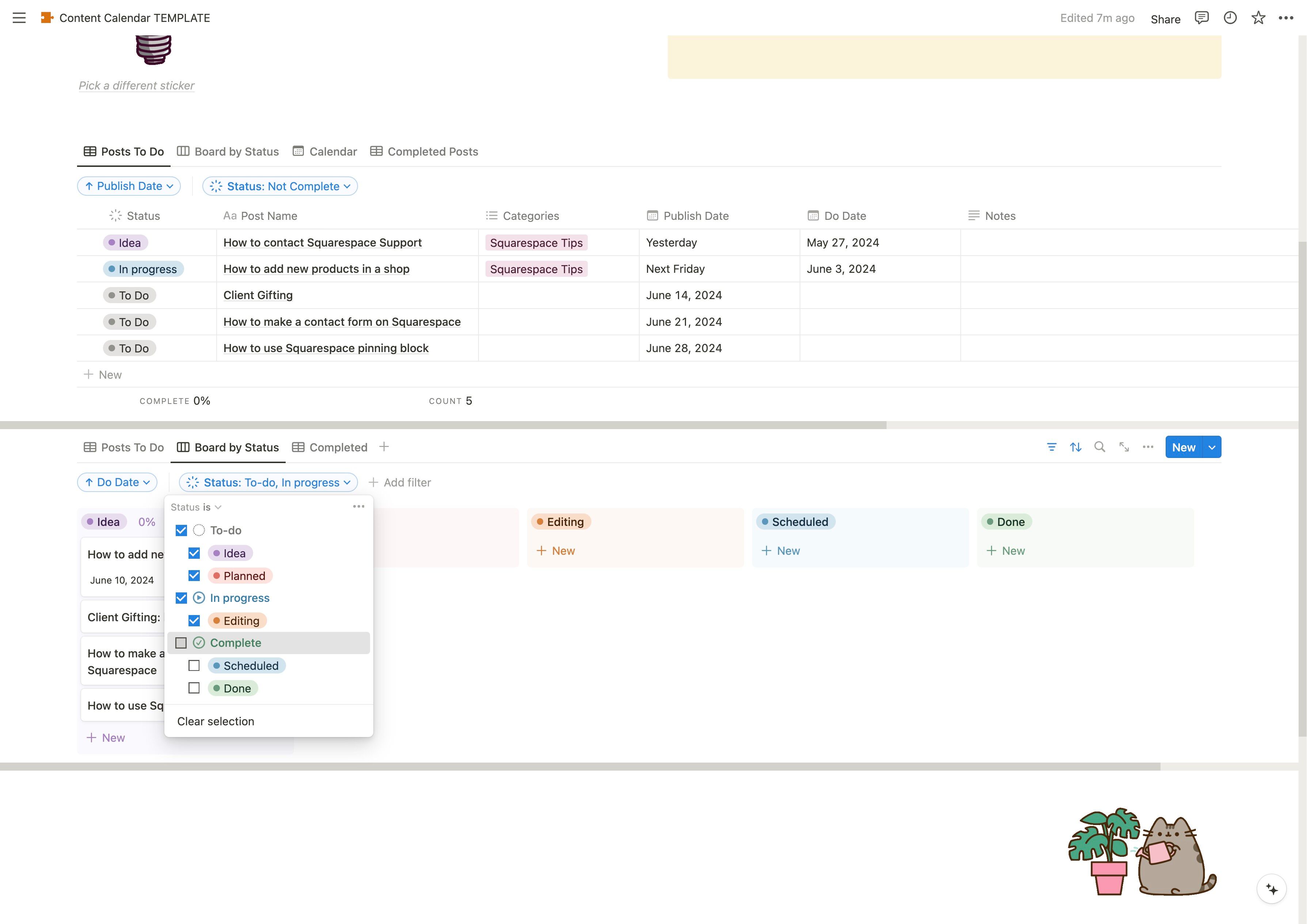Expand the board to full page
Screen dimensions: 1307x924
(x=1124, y=447)
